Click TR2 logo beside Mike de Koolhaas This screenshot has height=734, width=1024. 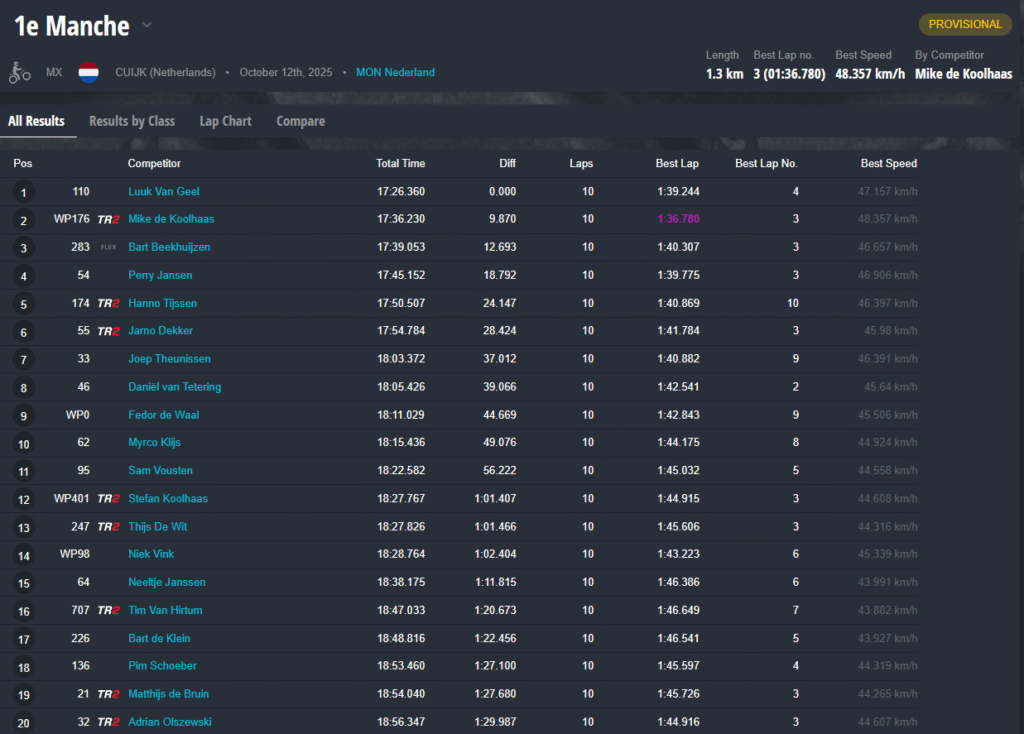click(x=108, y=219)
